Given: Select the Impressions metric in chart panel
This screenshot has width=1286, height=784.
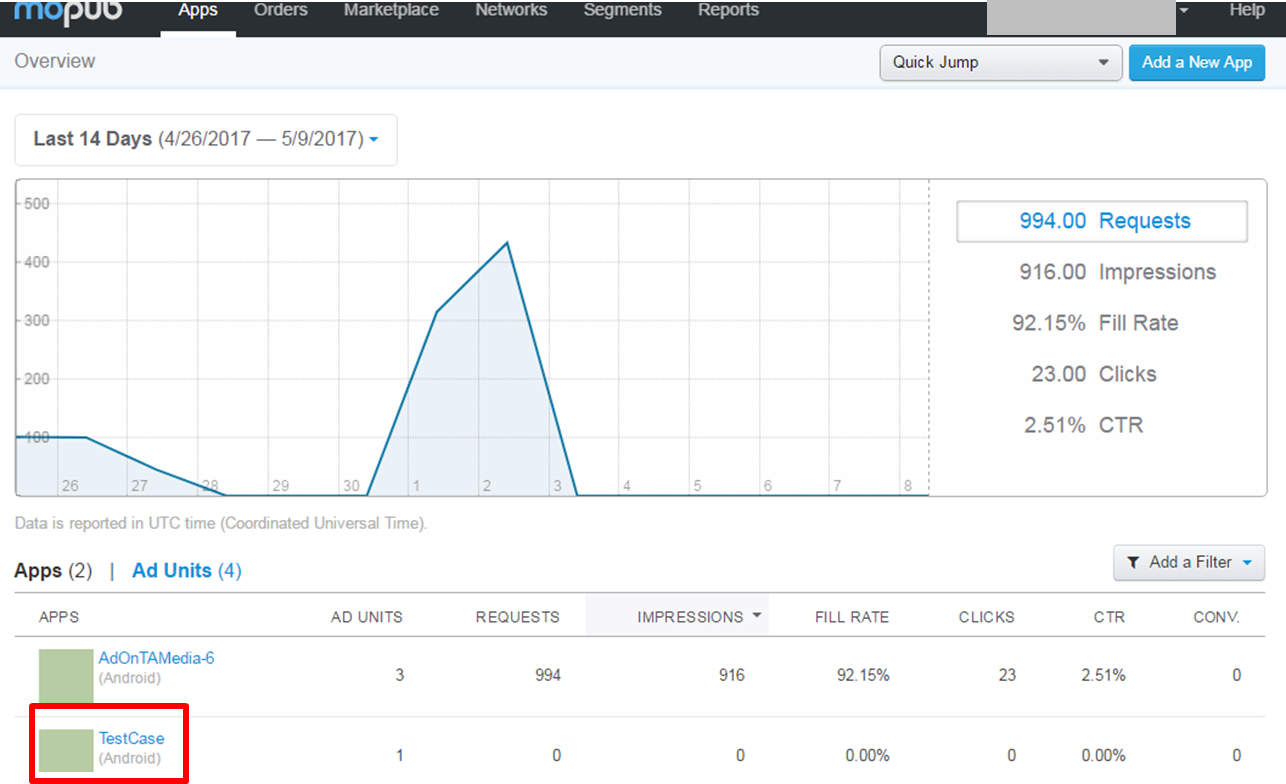Looking at the screenshot, I should tap(1117, 272).
